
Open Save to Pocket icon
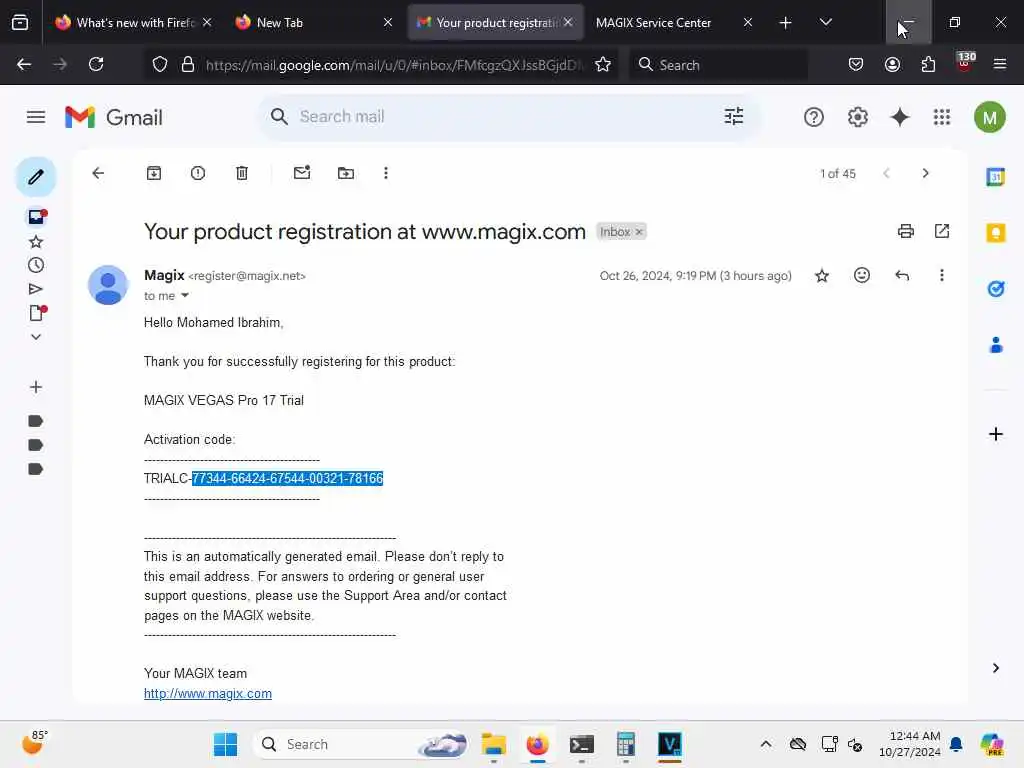coord(856,64)
